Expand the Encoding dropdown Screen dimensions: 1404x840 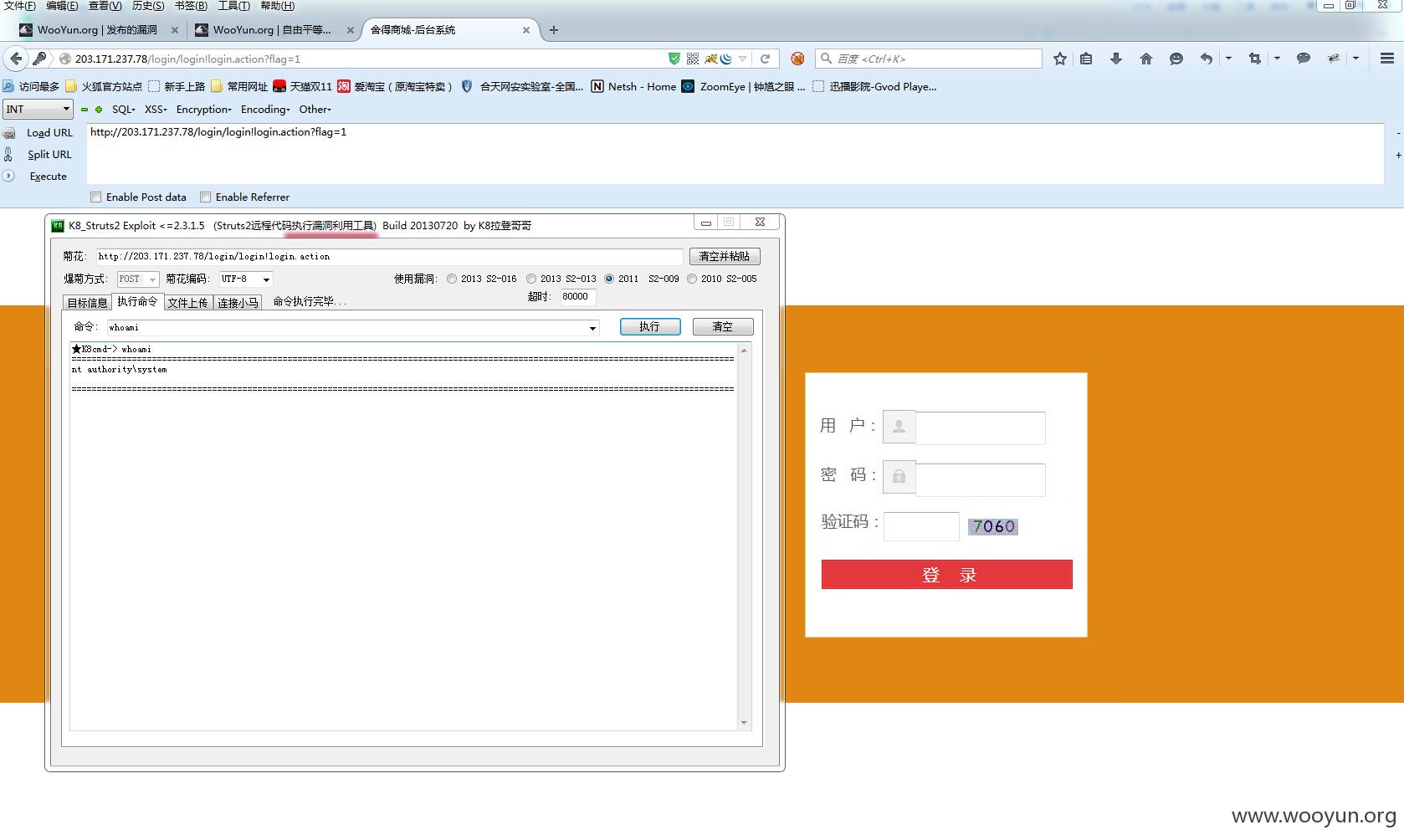pos(265,110)
